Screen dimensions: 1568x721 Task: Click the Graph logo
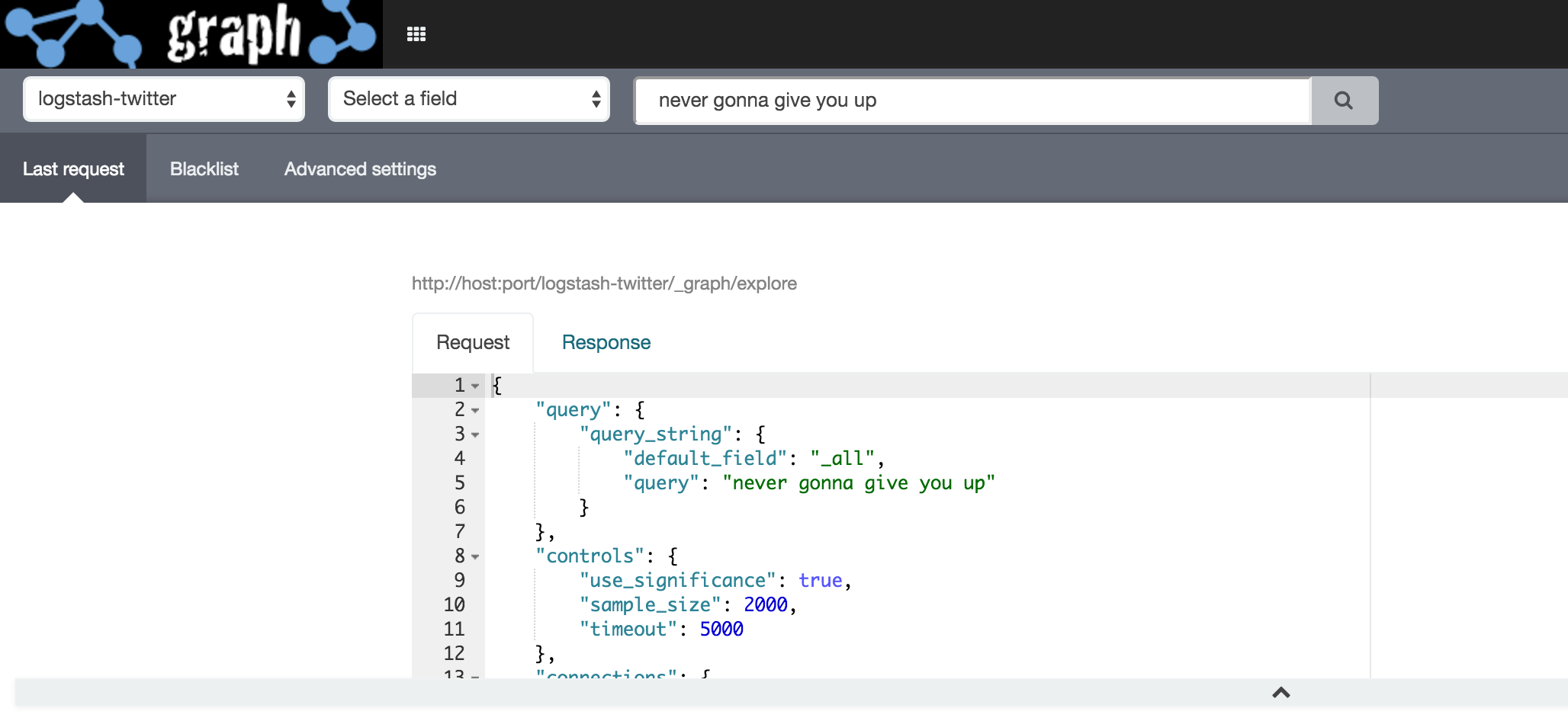click(x=191, y=32)
